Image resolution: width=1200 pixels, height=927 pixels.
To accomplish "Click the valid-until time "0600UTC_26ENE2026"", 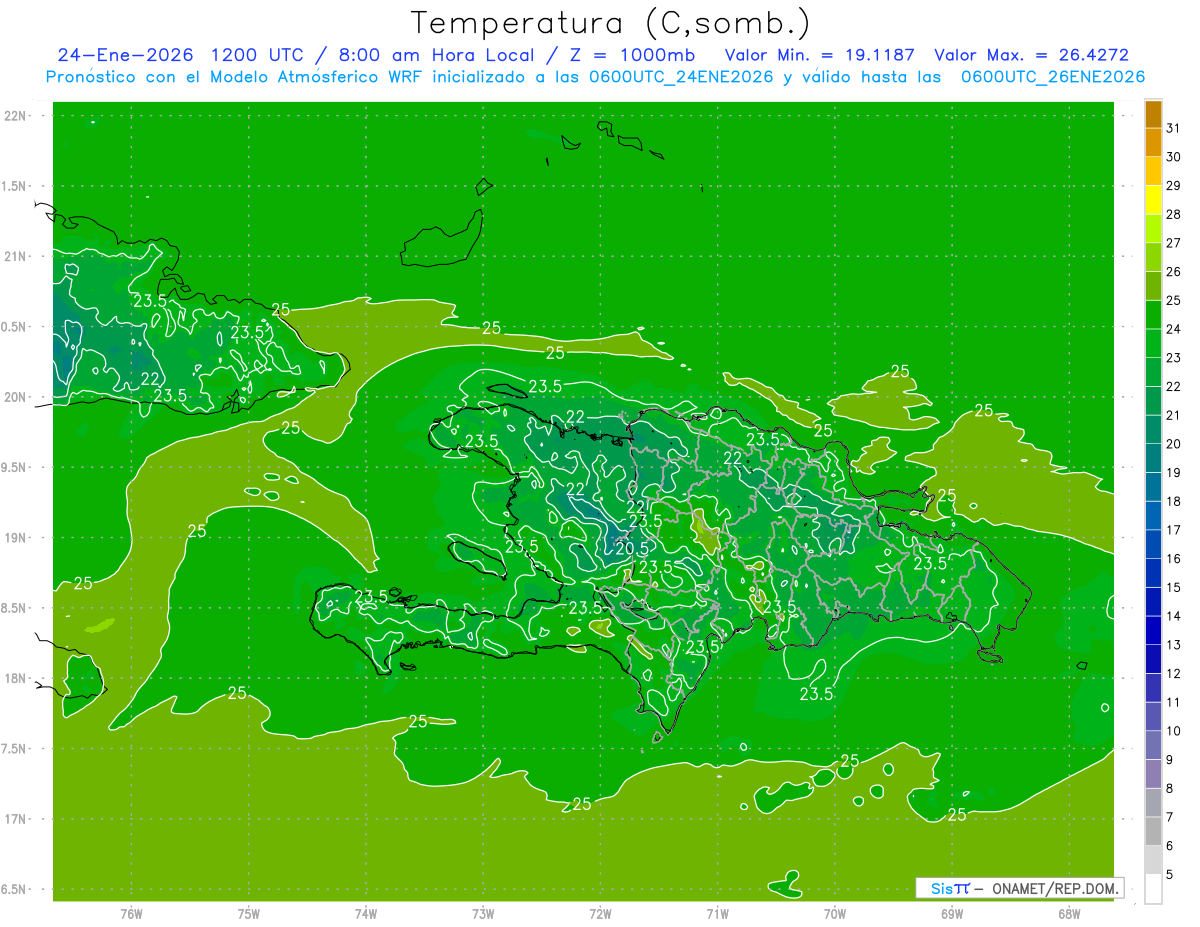I will point(1052,77).
